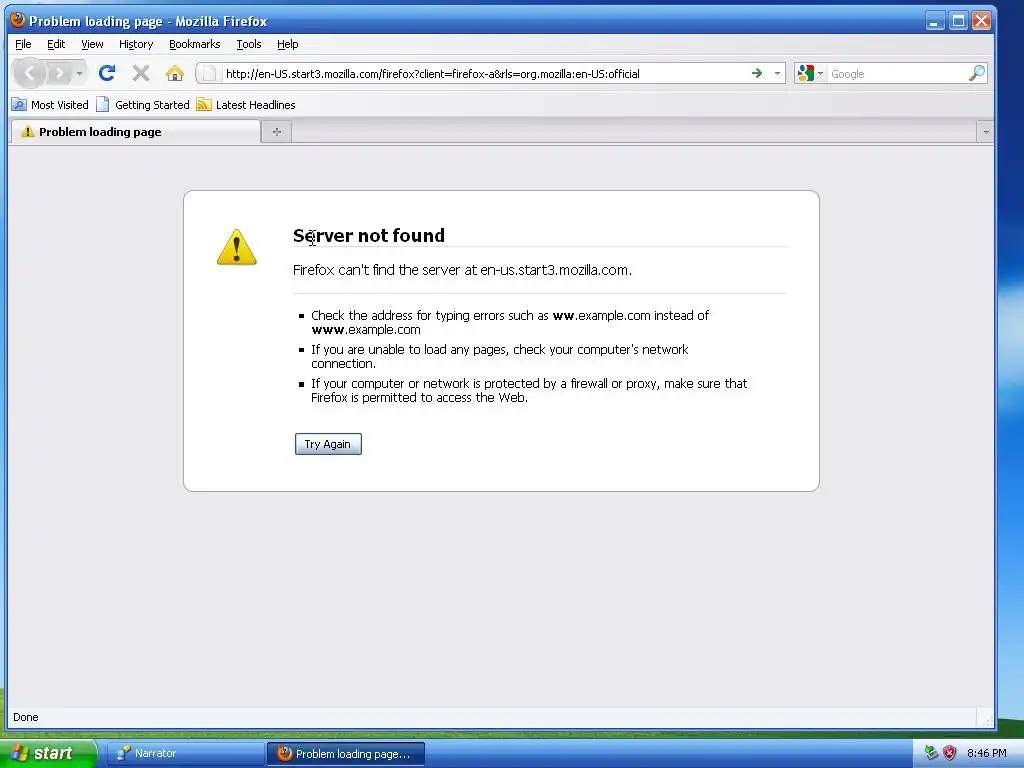Open the Bookmarks menu

[195, 44]
